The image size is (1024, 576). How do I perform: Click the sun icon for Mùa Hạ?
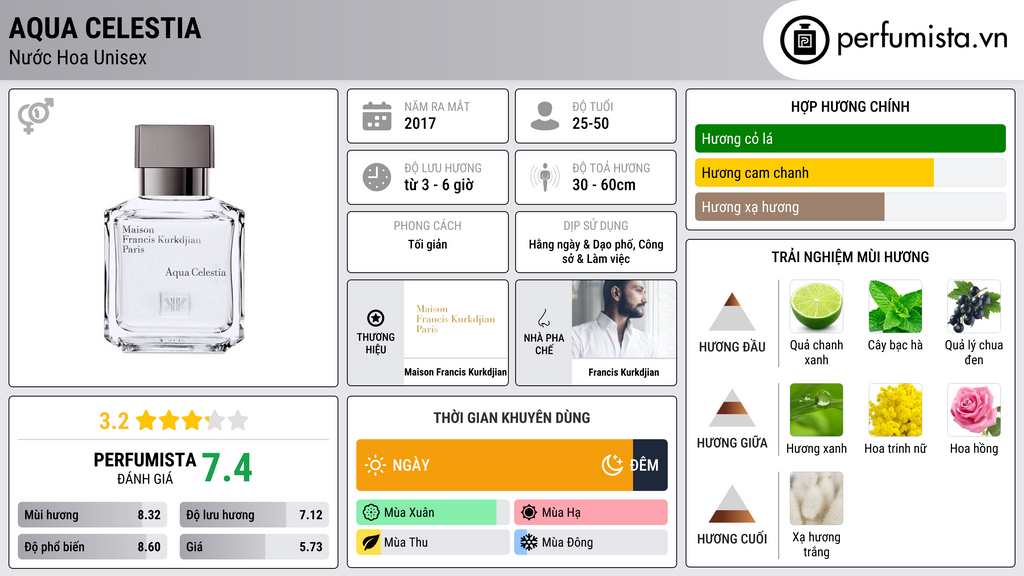click(529, 513)
